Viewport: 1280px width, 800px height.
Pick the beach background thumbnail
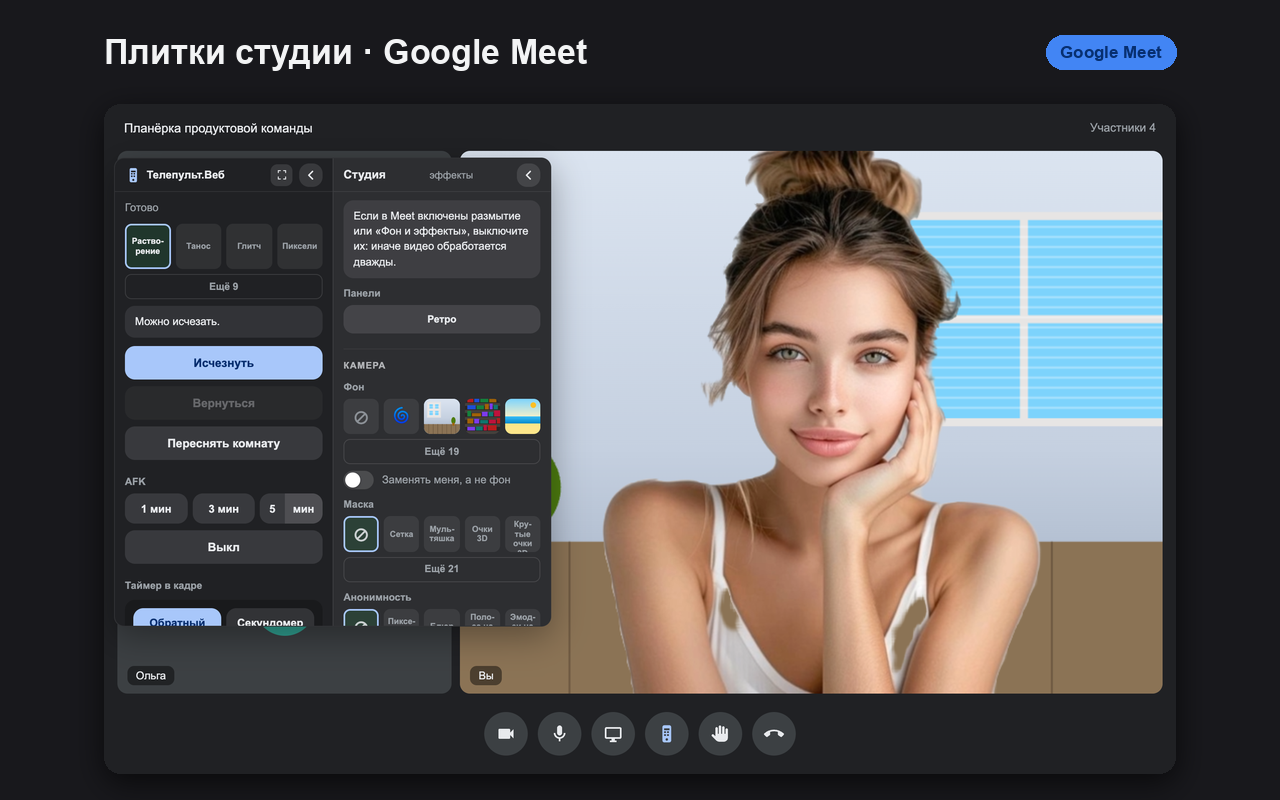pyautogui.click(x=522, y=416)
